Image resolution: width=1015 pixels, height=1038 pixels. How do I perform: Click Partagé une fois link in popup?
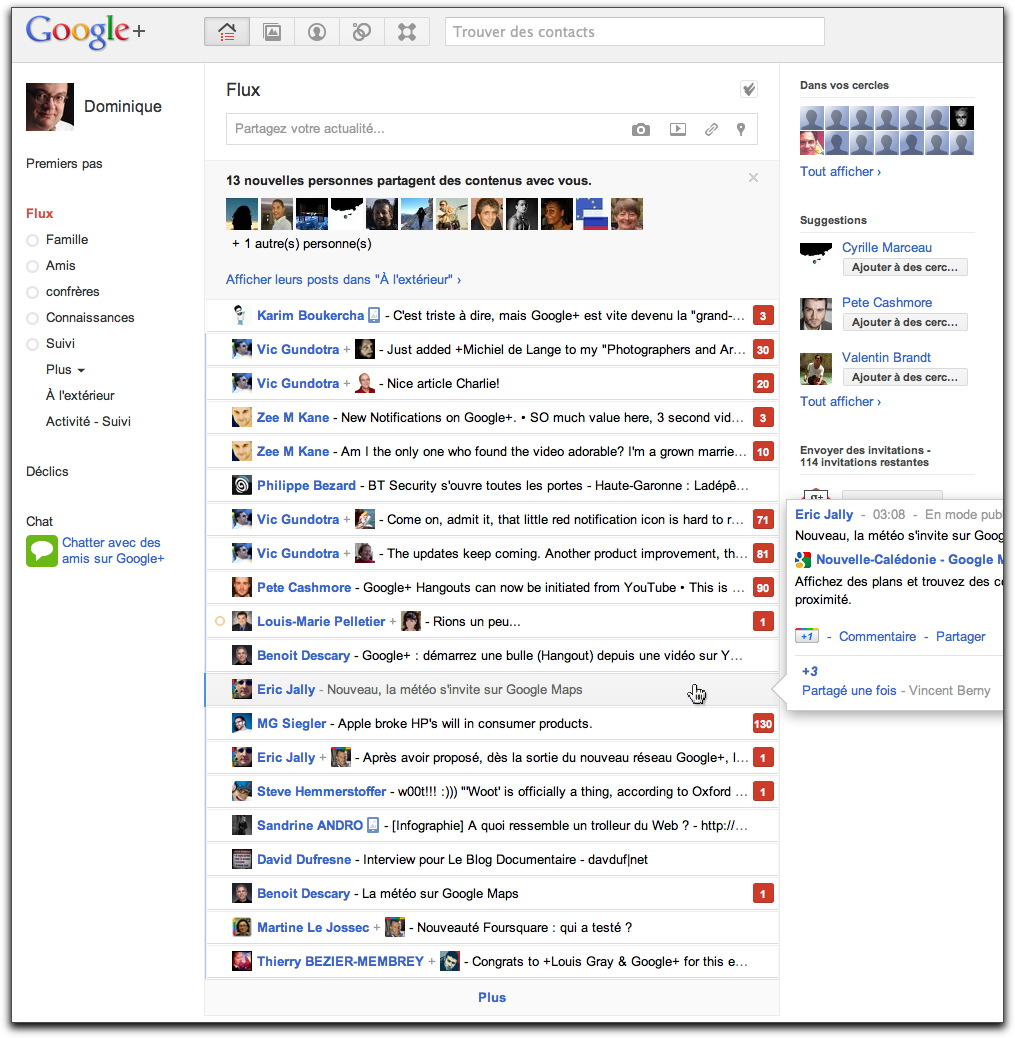pyautogui.click(x=849, y=690)
